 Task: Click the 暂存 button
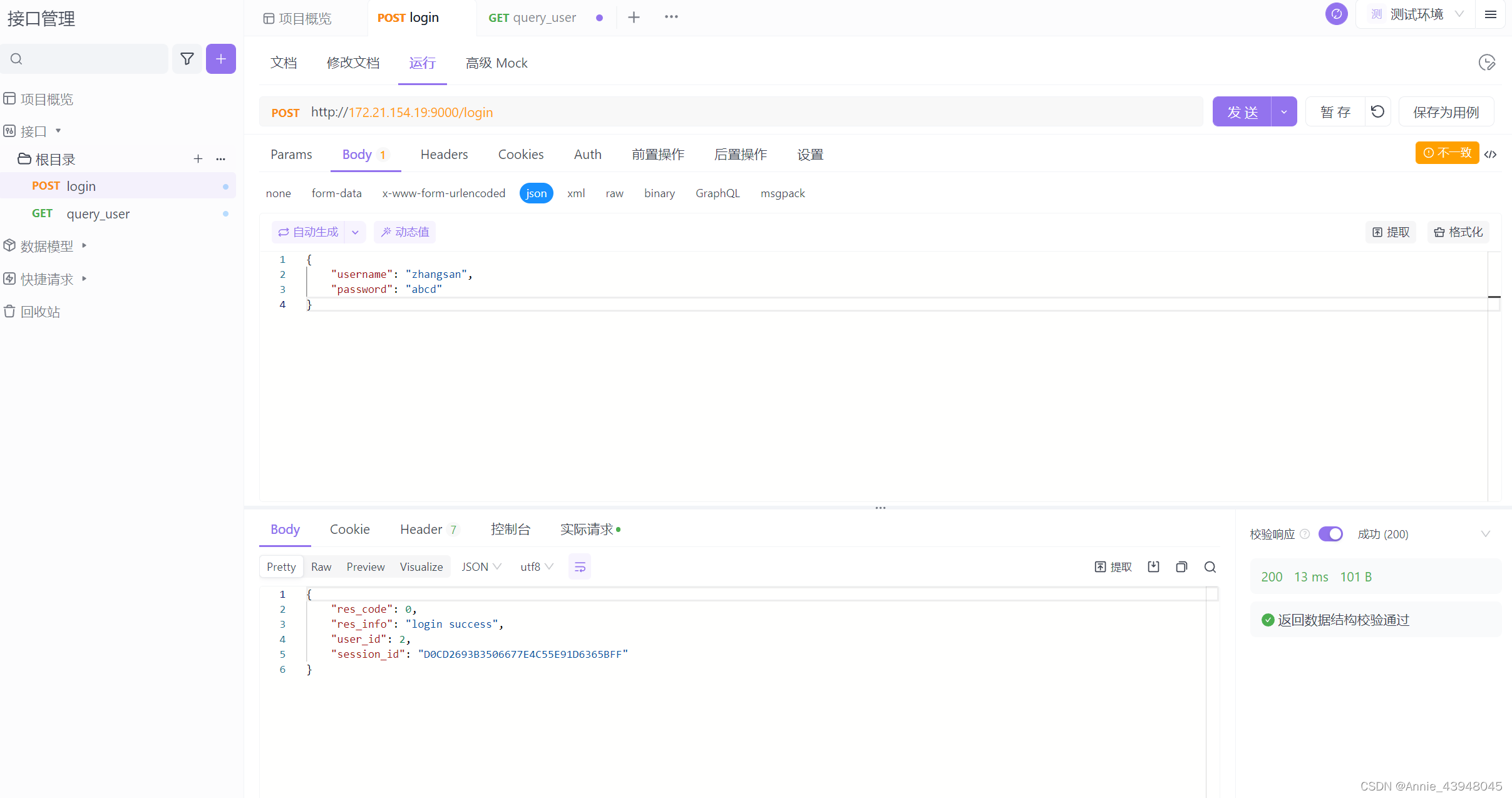(x=1335, y=112)
